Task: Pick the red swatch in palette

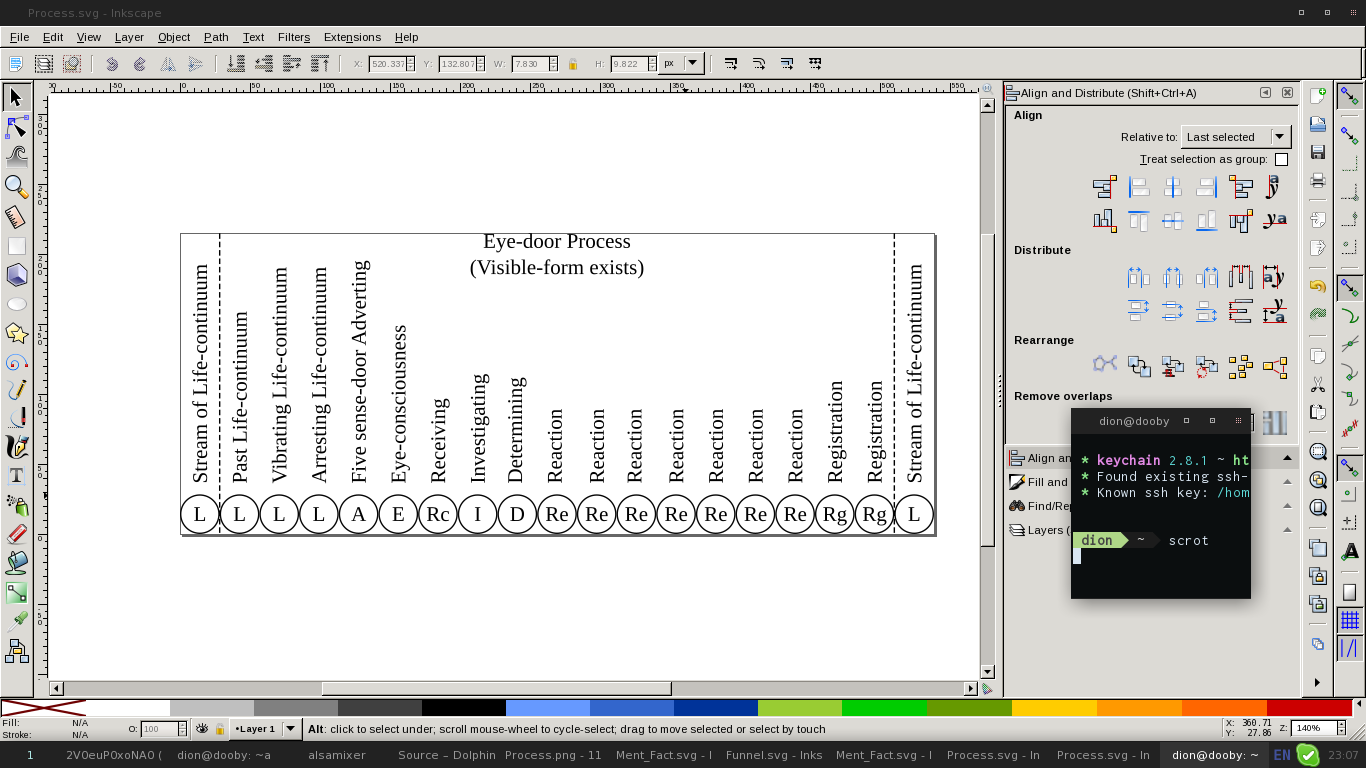Action: (1308, 709)
